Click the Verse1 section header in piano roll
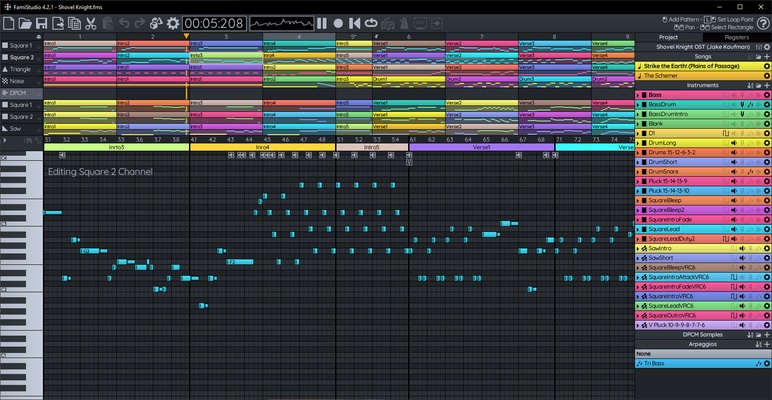 (482, 147)
